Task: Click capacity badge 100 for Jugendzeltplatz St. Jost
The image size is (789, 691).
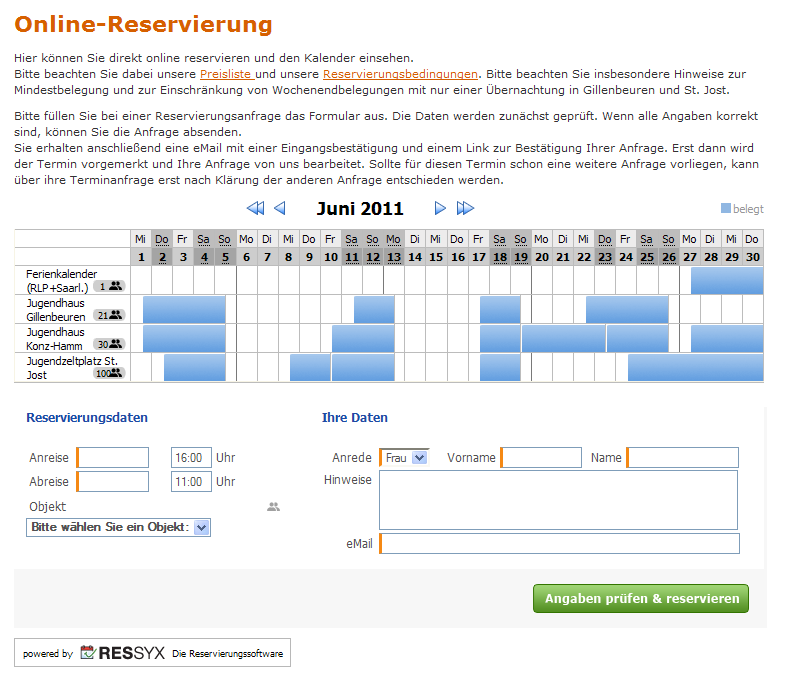Action: 108,373
